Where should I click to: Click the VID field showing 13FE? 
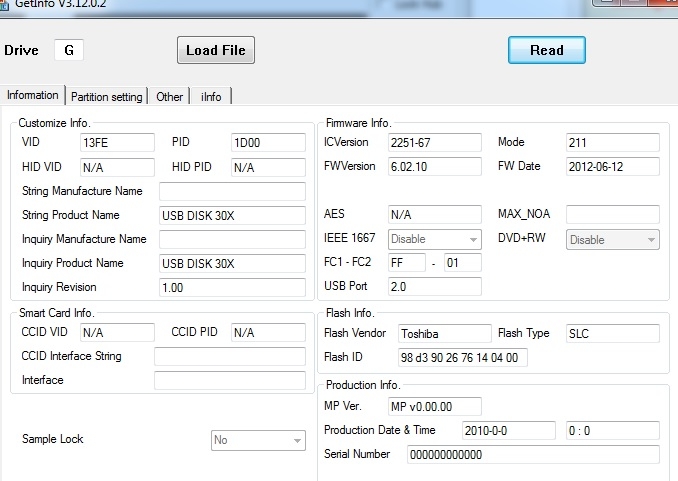coord(117,142)
